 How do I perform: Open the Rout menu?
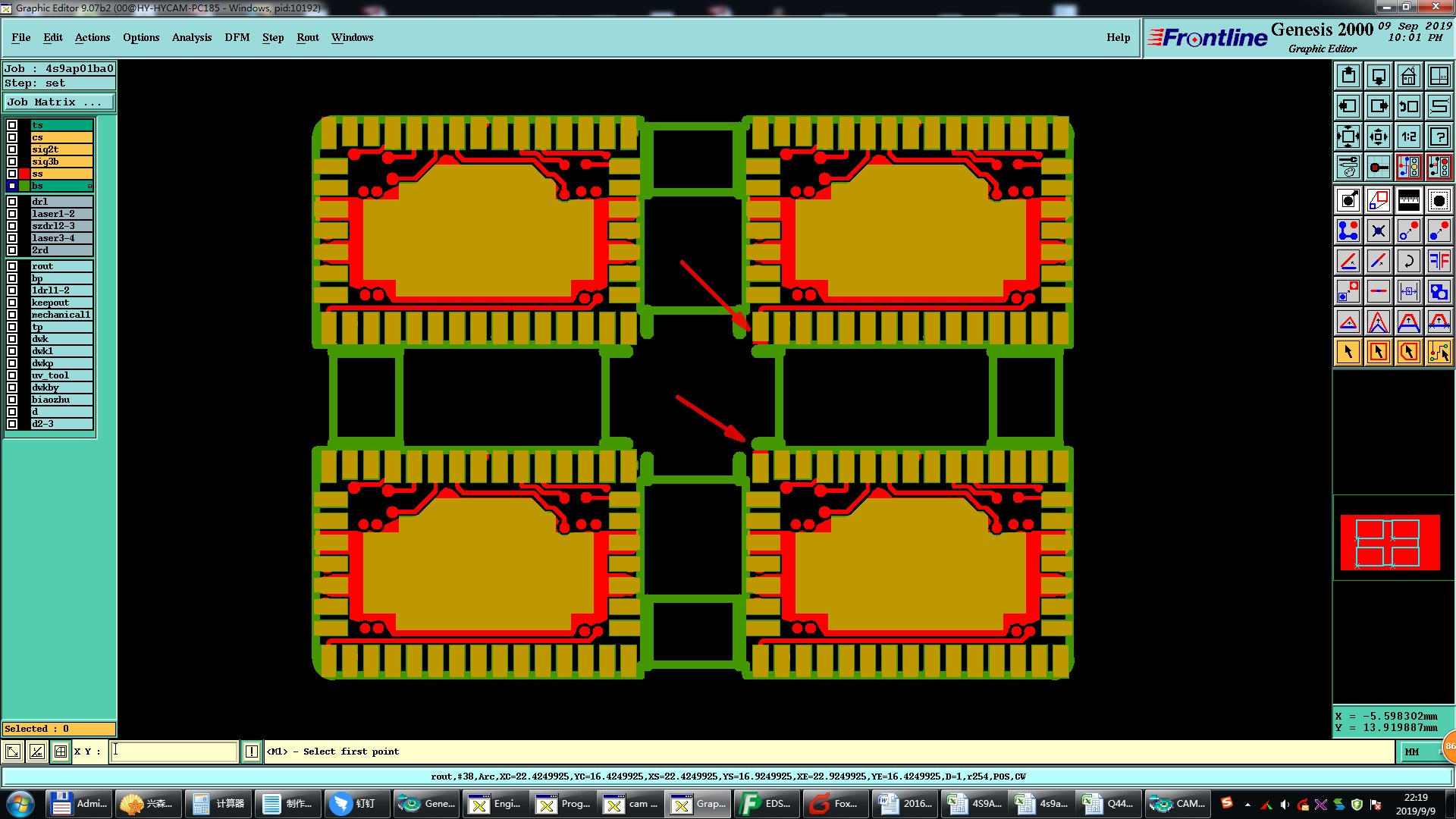tap(307, 37)
